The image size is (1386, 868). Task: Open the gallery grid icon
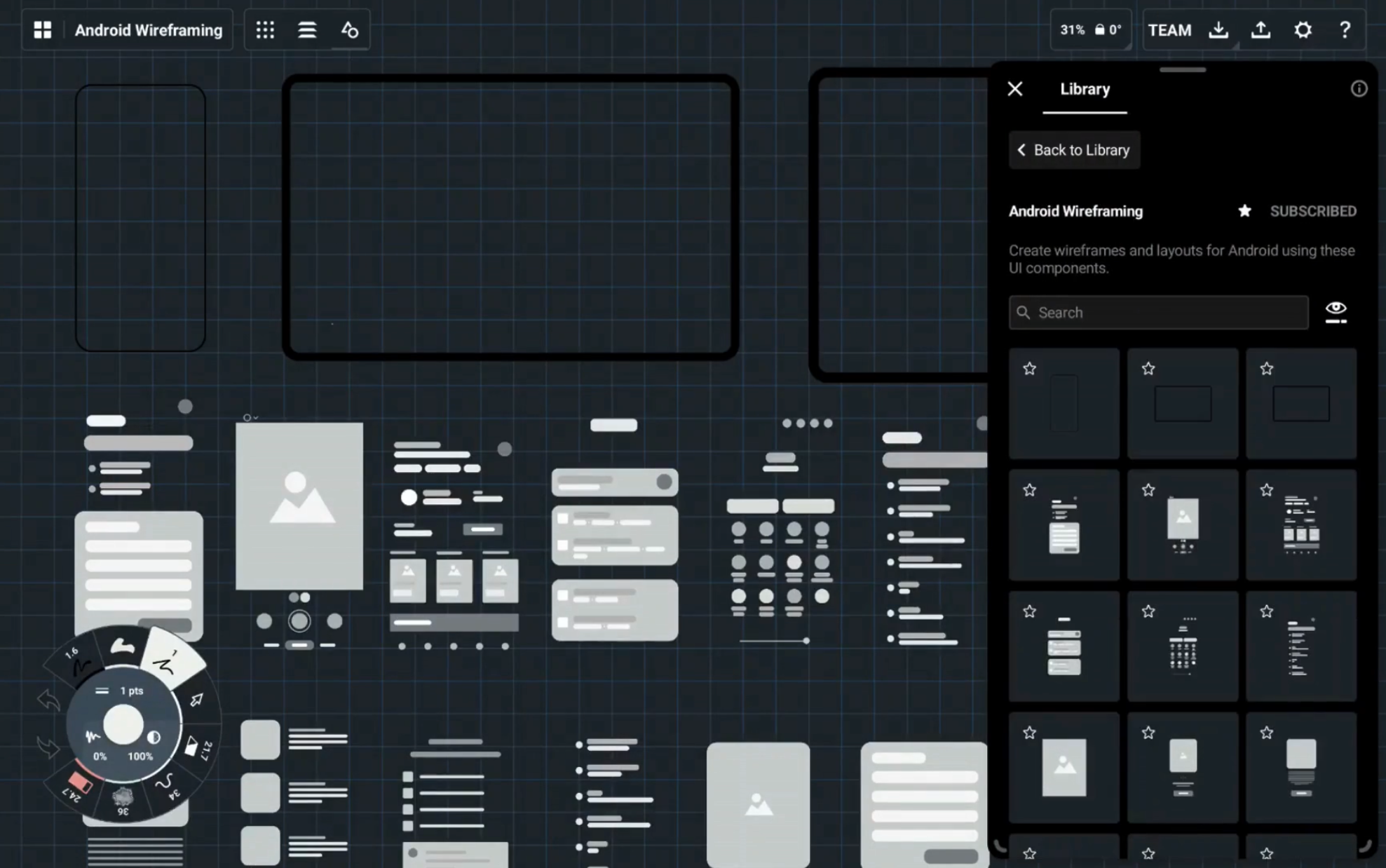43,29
